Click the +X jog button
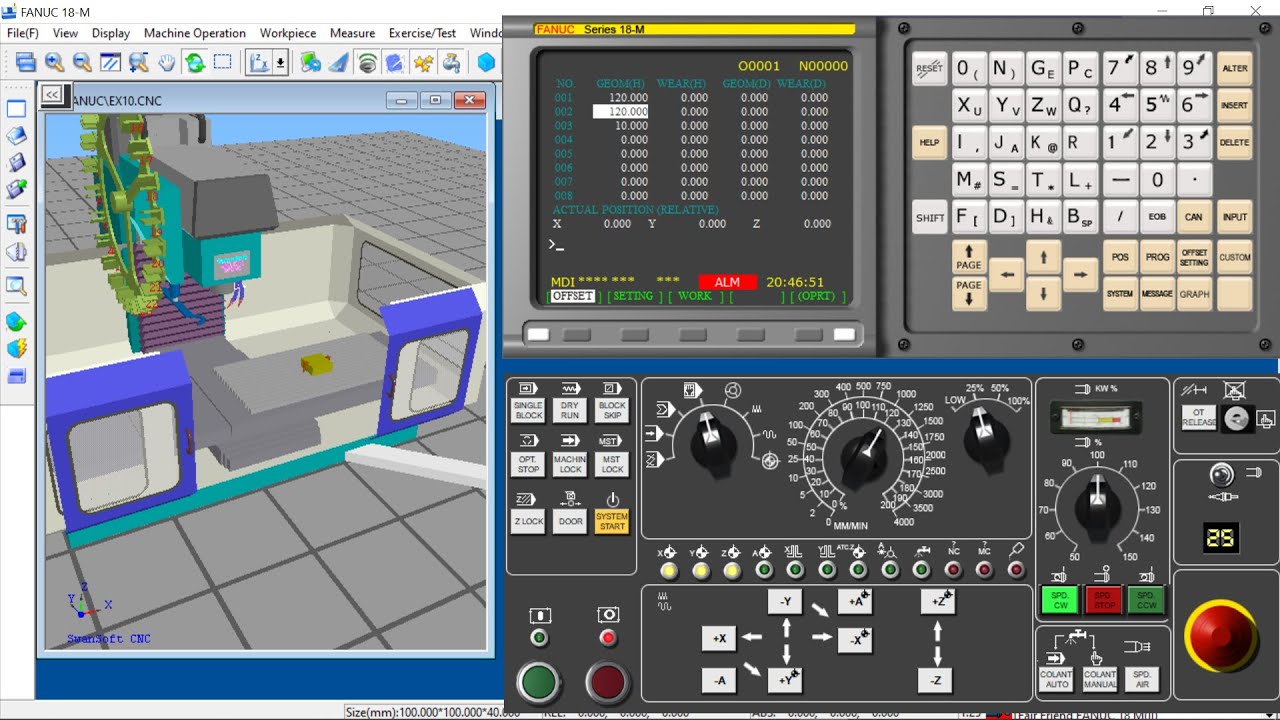 pos(720,638)
